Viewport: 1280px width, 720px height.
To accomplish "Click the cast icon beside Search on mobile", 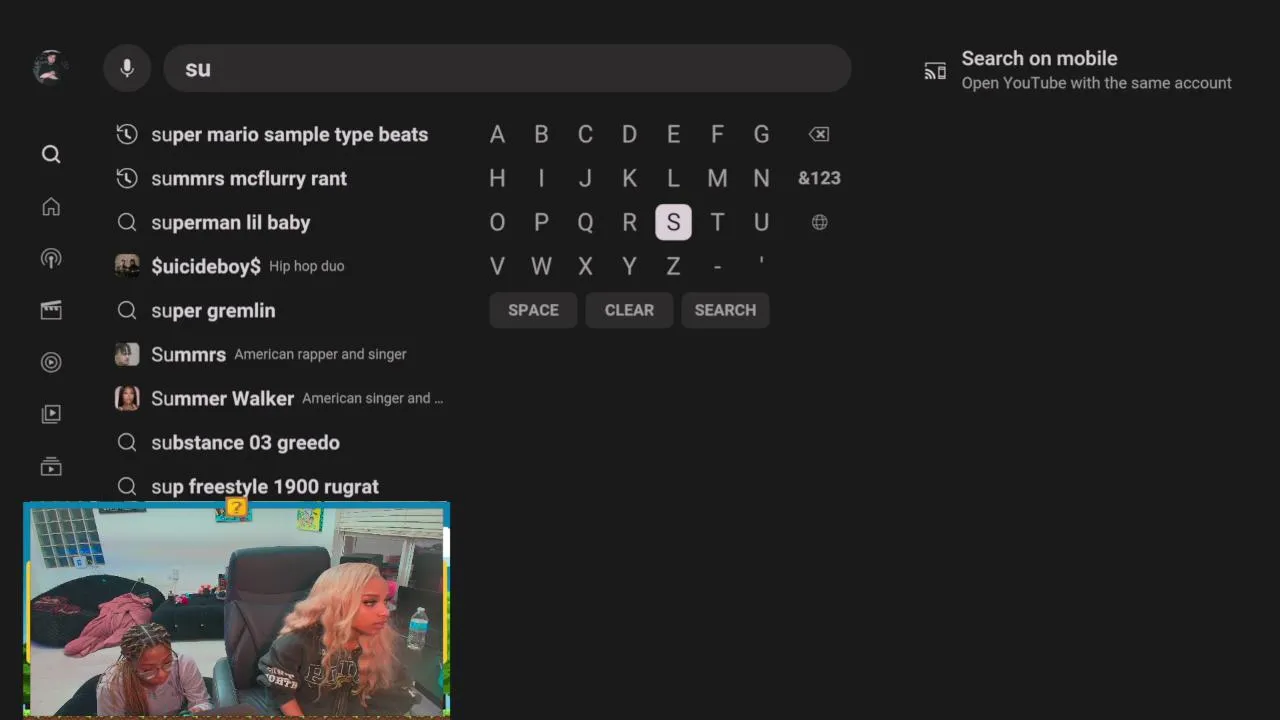I will coord(935,70).
